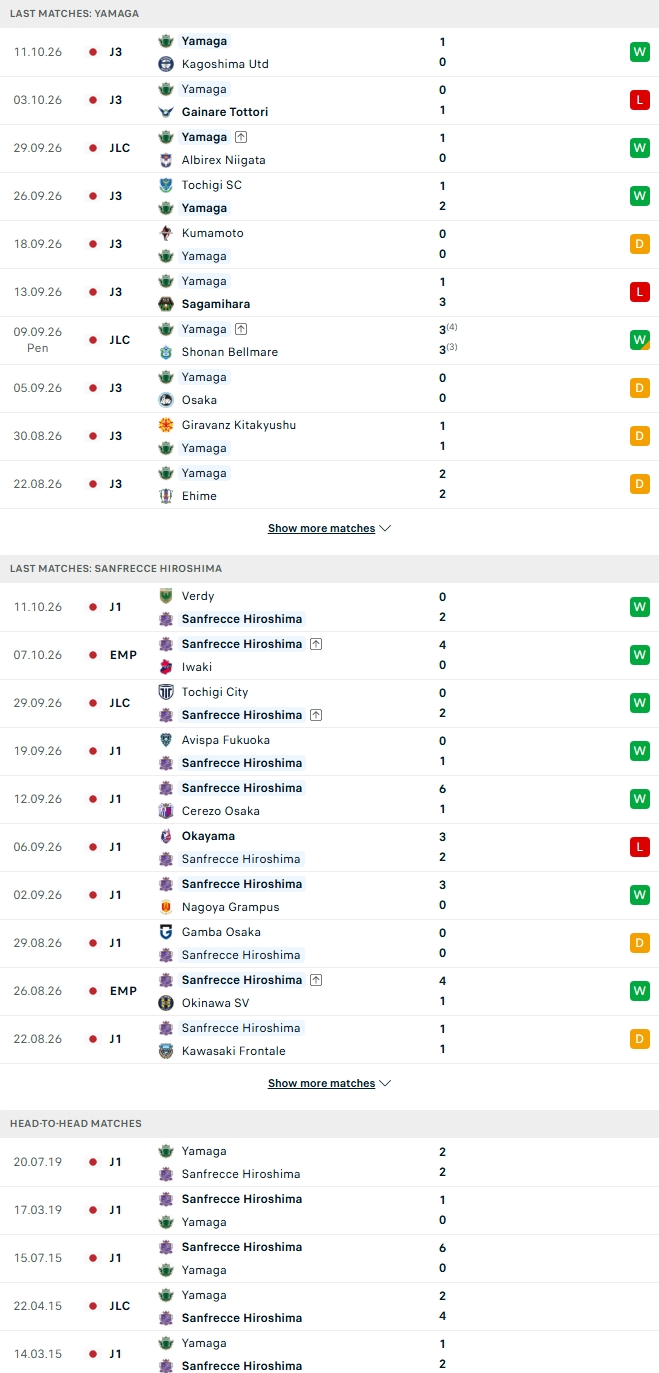Click the advancing icon beside Sanfrecce Hiroshima vs Okinawa SV
The height and width of the screenshot is (1373, 659).
(x=316, y=980)
